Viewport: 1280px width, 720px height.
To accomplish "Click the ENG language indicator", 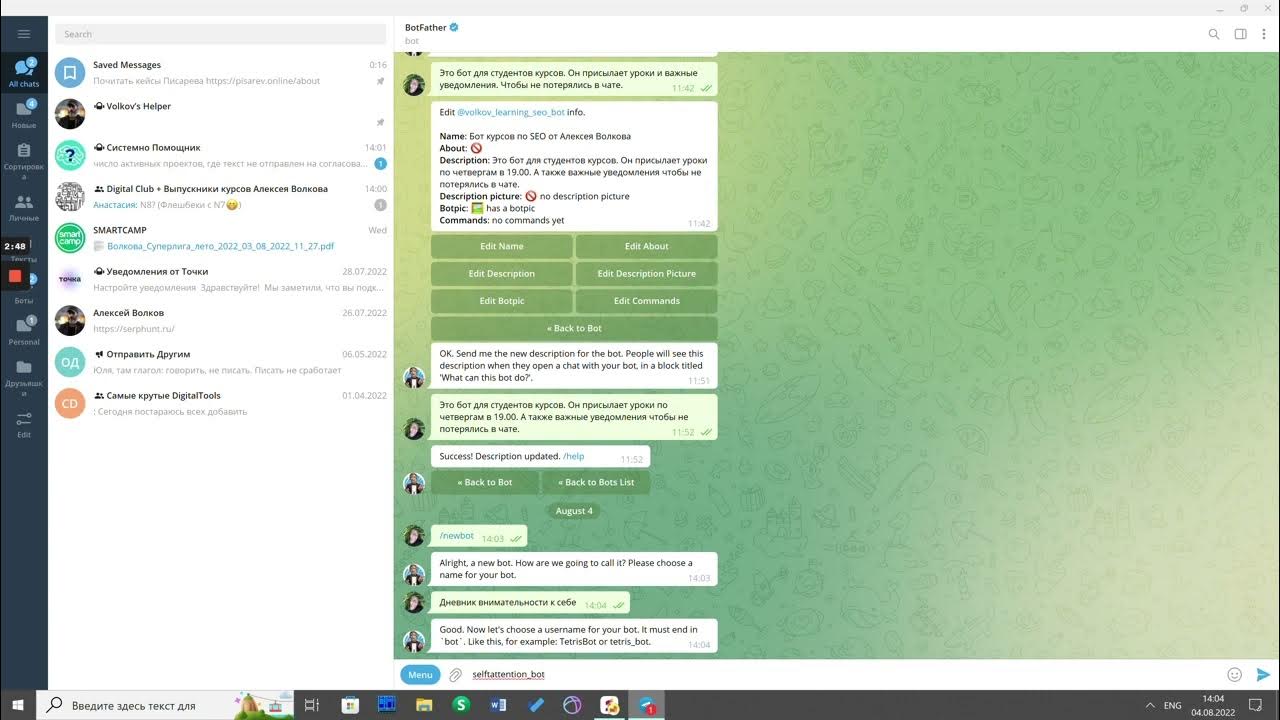I will (x=1173, y=705).
